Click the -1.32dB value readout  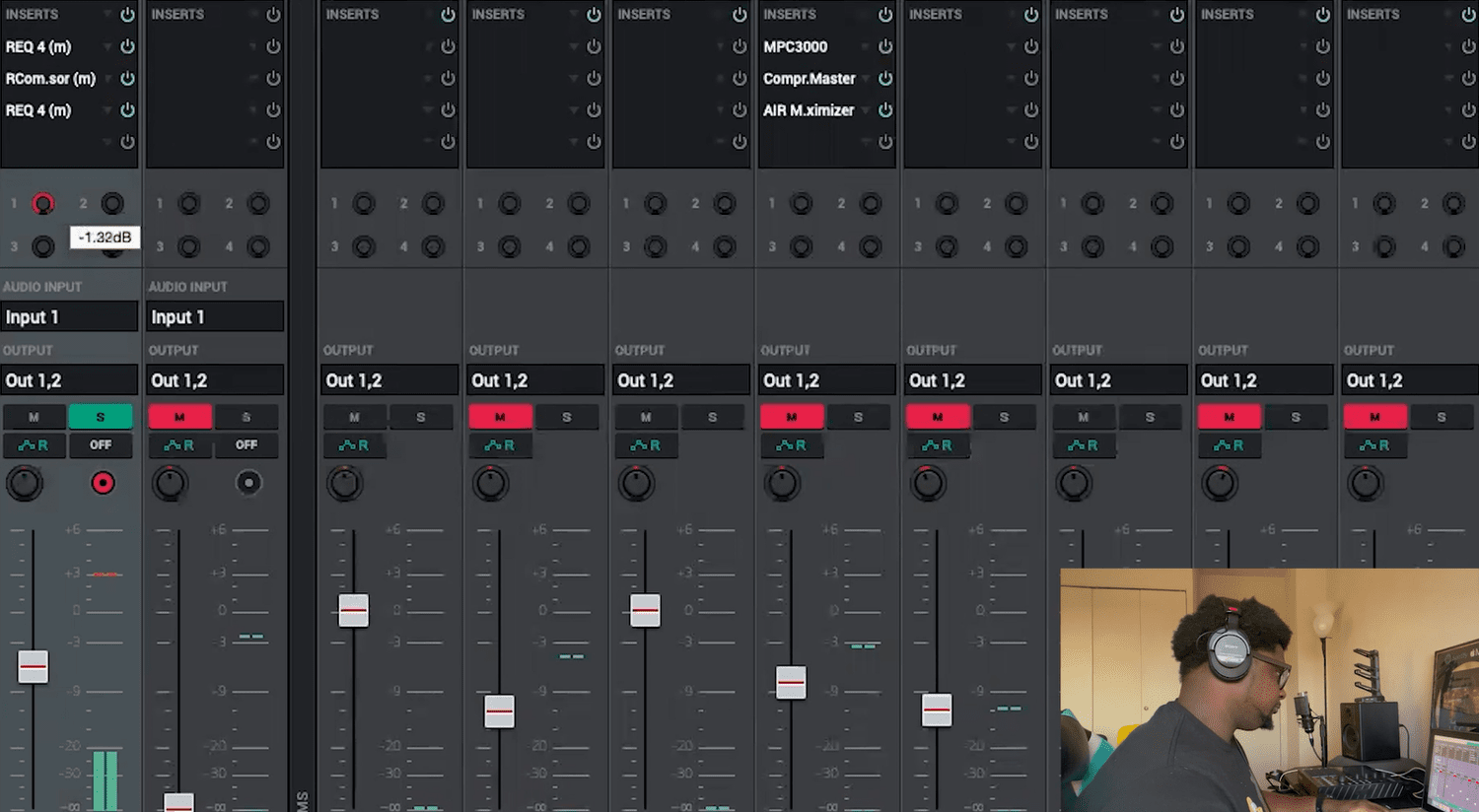coord(103,237)
